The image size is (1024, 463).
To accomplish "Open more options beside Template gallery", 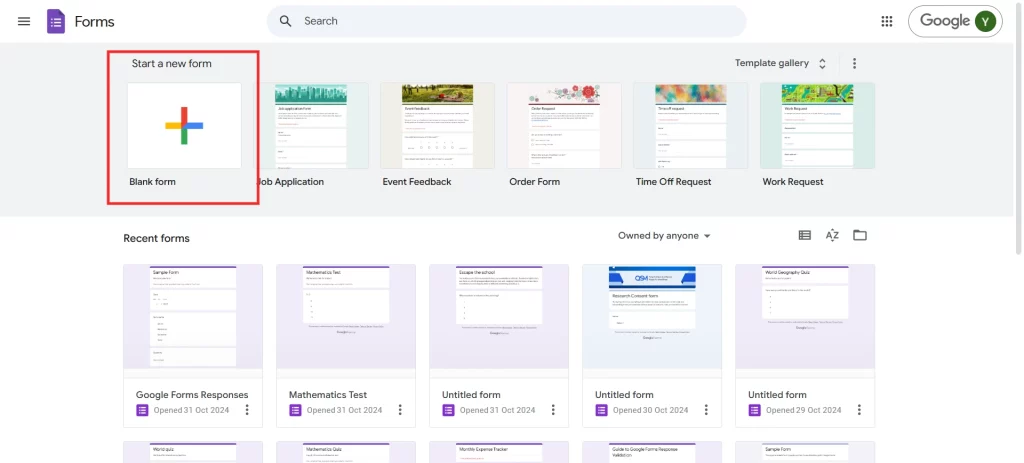I will pyautogui.click(x=854, y=63).
